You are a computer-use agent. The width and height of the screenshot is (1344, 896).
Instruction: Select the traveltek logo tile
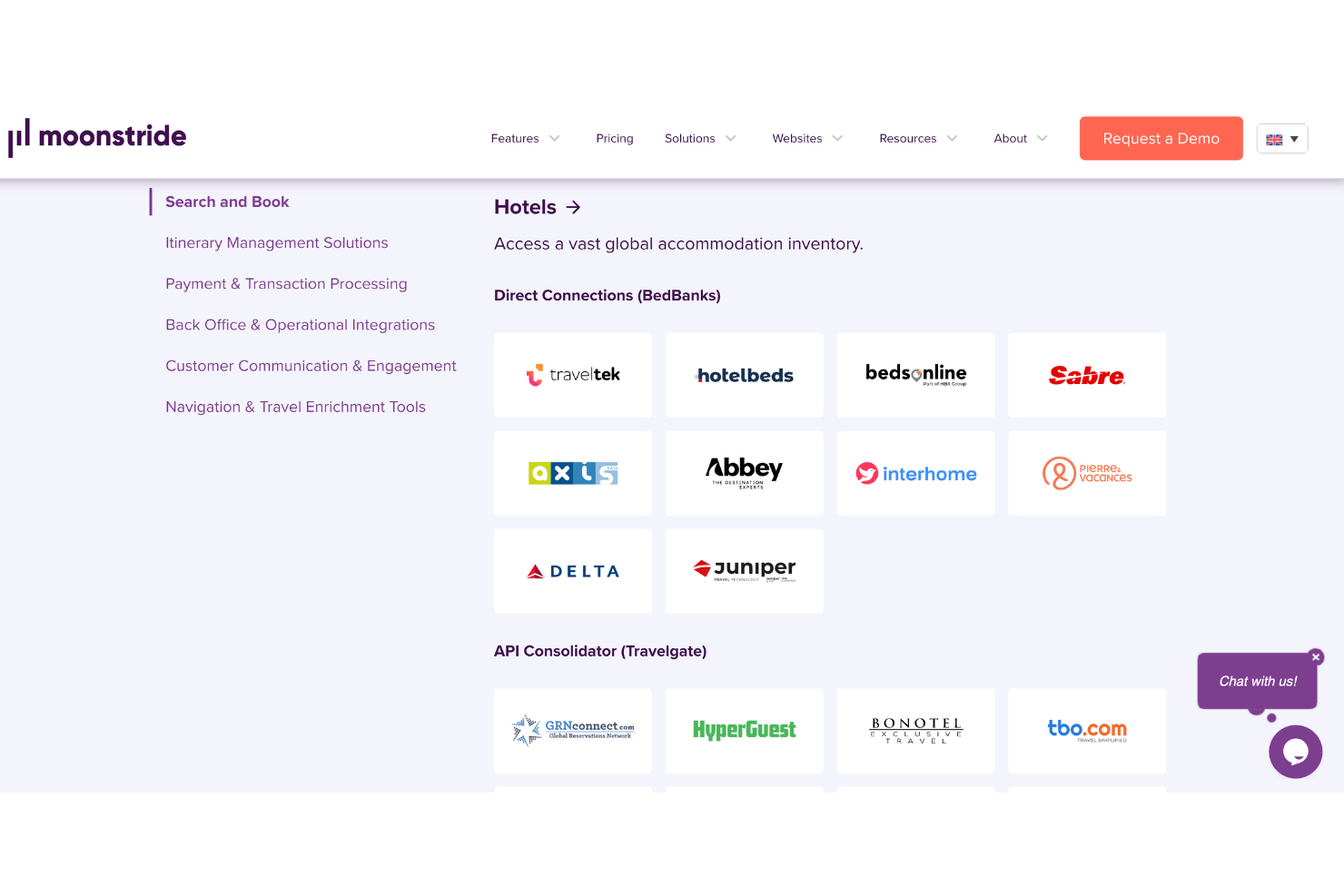[573, 375]
